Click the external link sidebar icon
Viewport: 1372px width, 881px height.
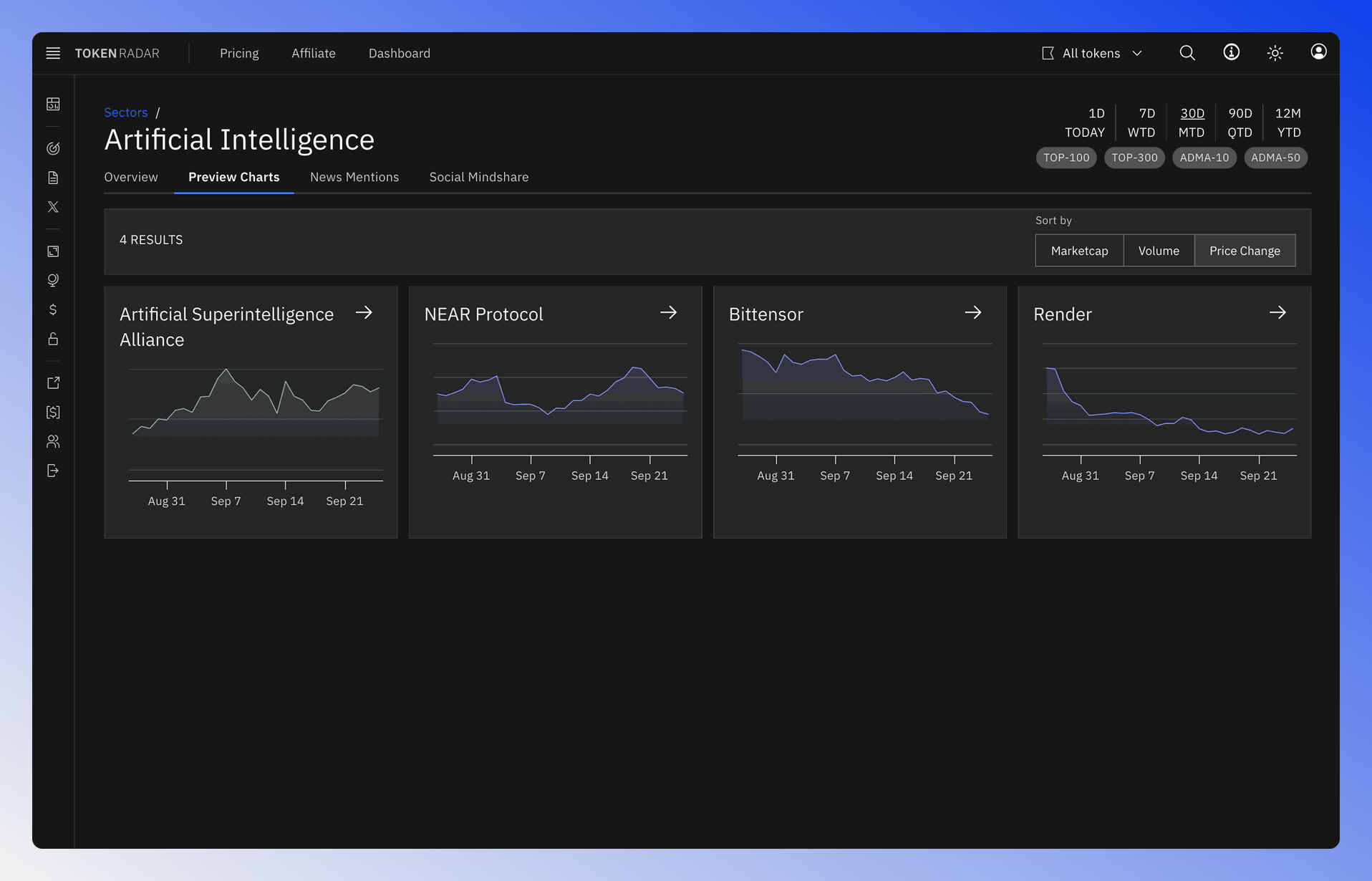coord(53,383)
